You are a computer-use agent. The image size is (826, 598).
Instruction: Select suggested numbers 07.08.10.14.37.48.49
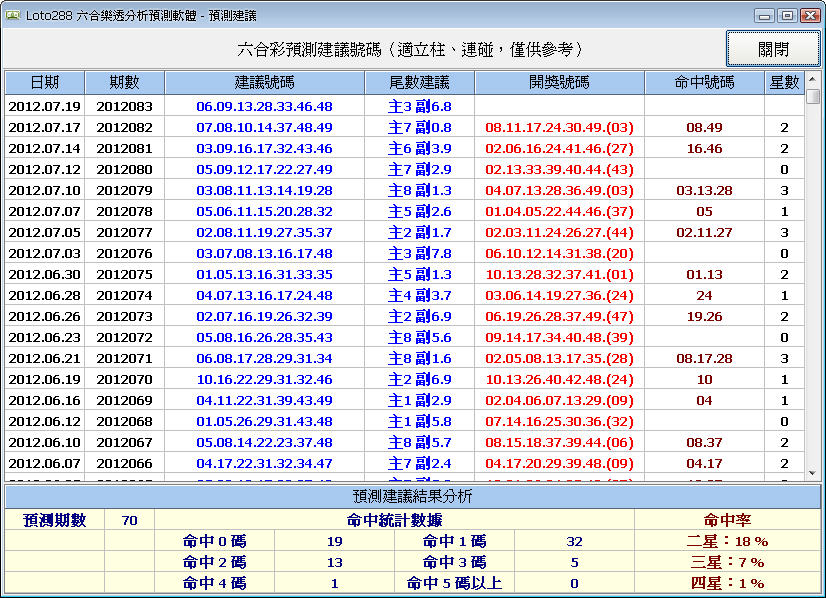pyautogui.click(x=264, y=127)
